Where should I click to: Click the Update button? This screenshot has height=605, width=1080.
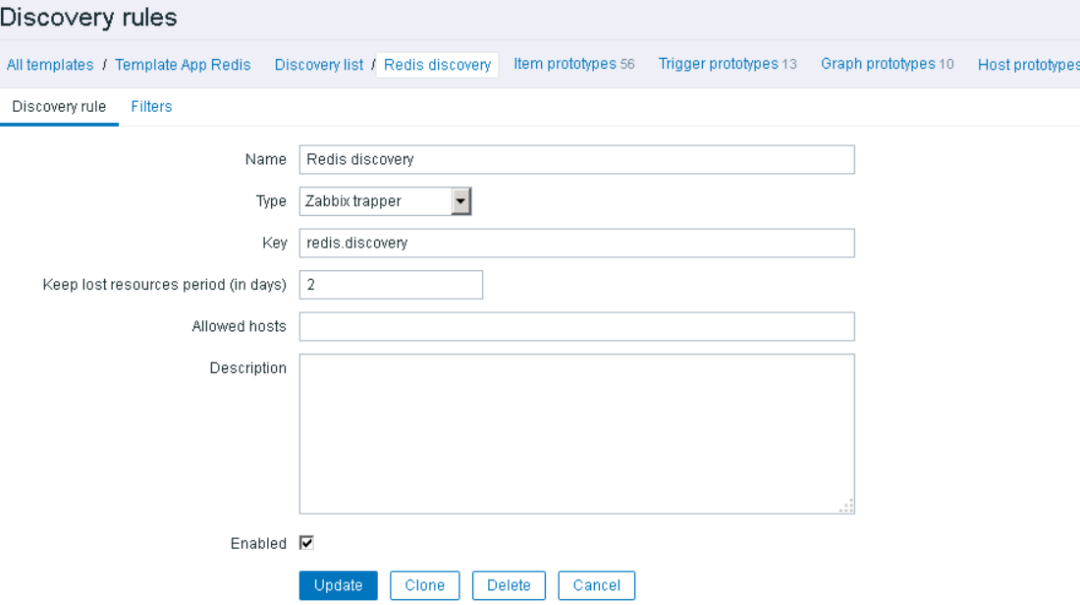point(338,586)
